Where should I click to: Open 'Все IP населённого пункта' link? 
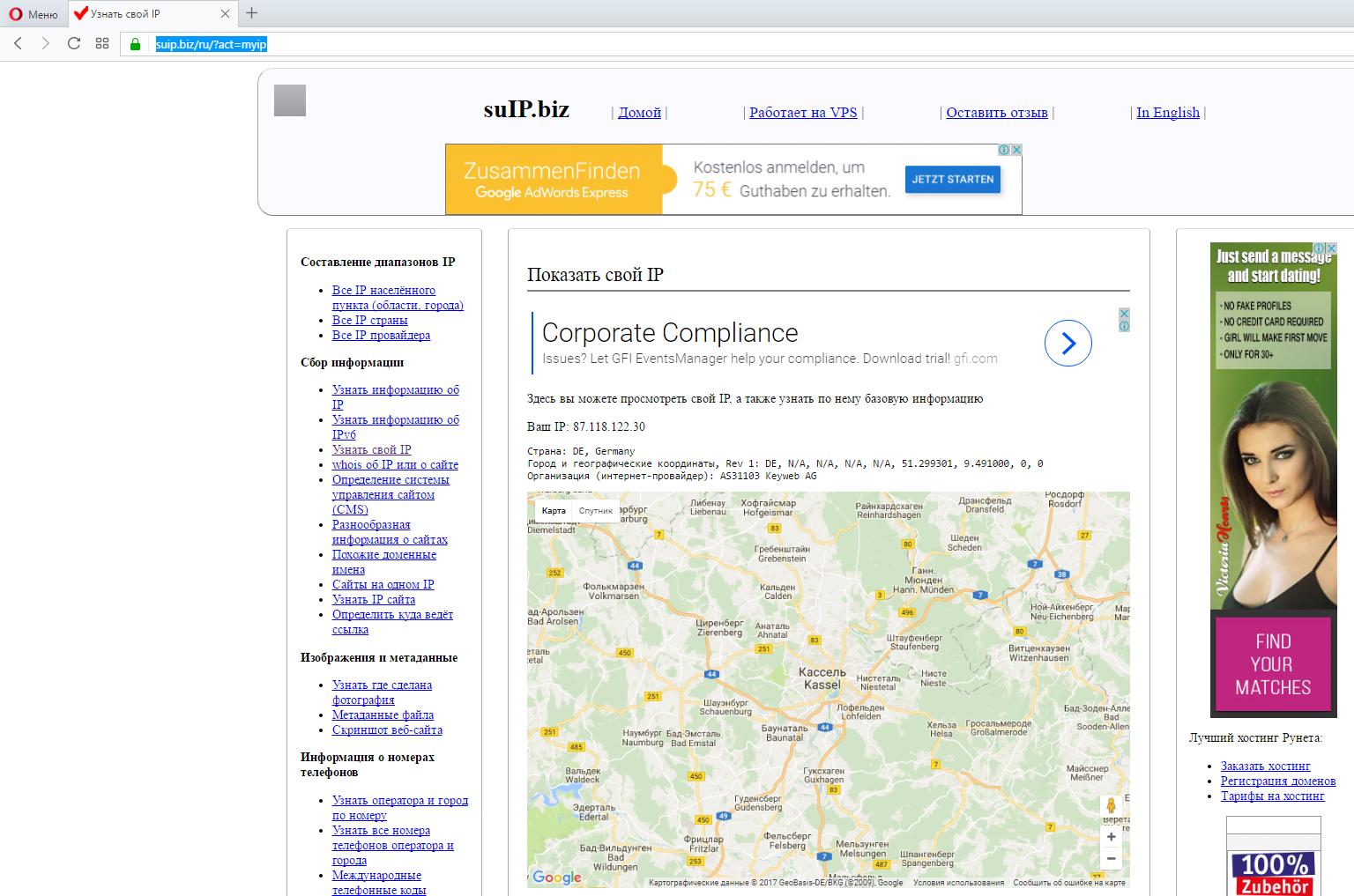pos(398,298)
